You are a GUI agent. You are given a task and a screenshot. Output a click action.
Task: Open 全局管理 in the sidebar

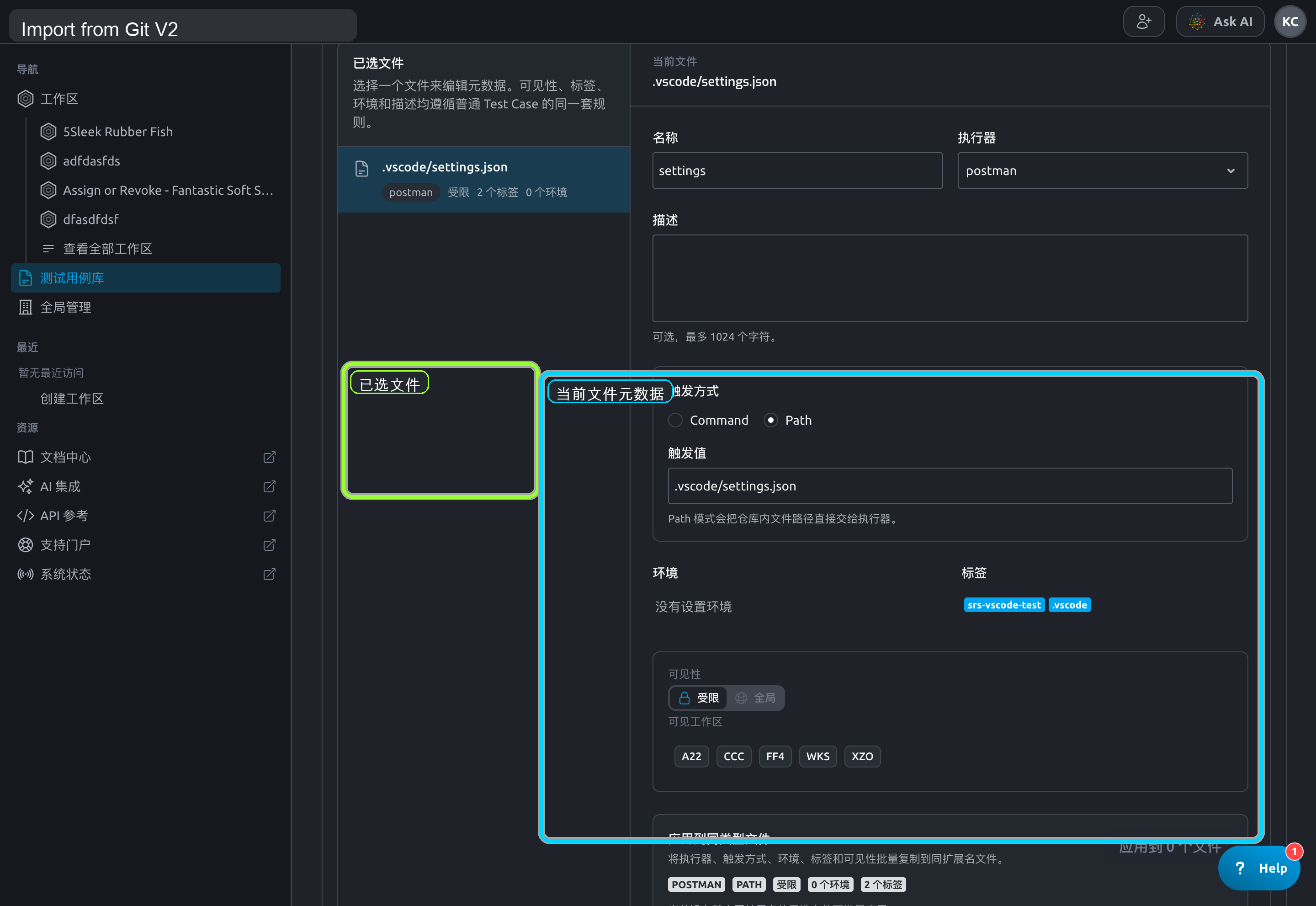[146, 307]
